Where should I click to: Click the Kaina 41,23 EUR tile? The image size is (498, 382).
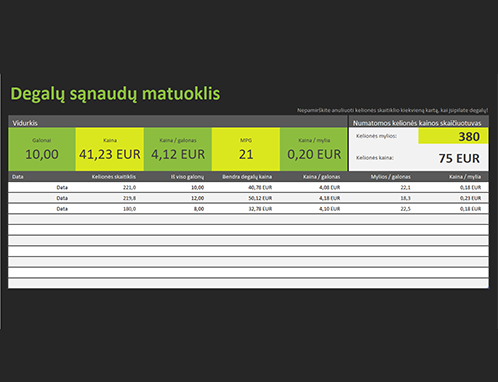(x=110, y=149)
